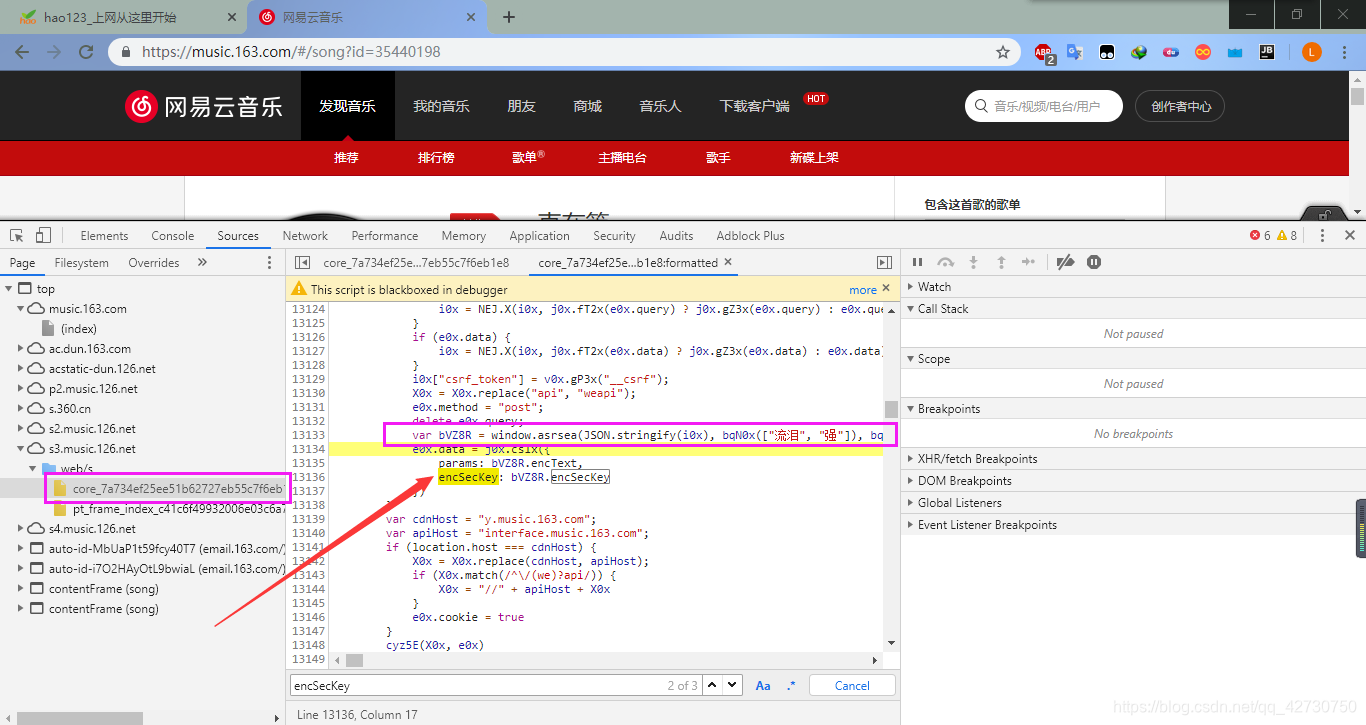The width and height of the screenshot is (1366, 725).
Task: Click the yellow warning count indicator
Action: 1287,236
